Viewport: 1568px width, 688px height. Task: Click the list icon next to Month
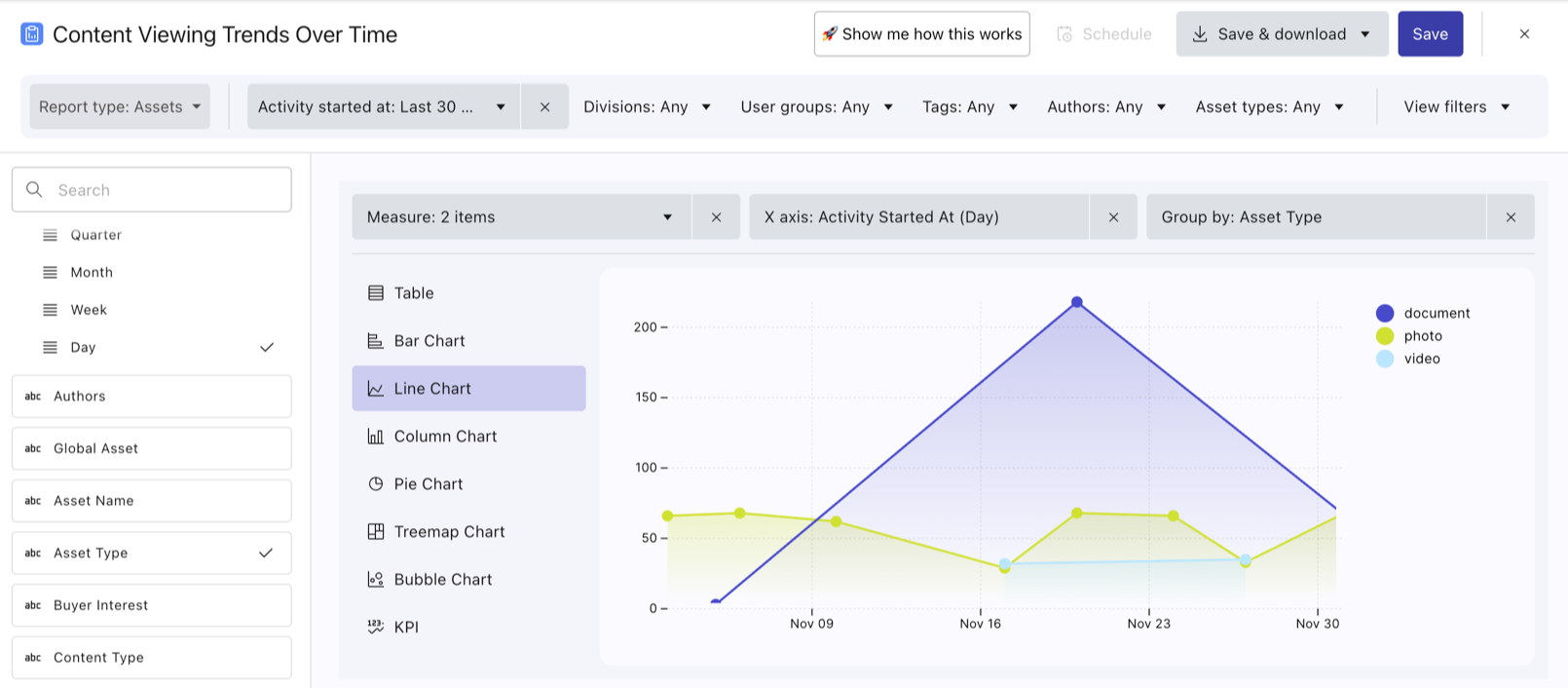[51, 273]
